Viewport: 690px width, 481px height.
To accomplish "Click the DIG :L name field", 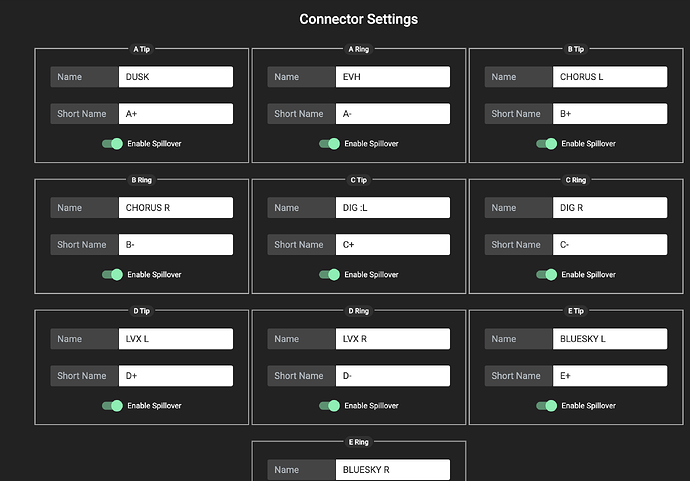I will (x=392, y=208).
